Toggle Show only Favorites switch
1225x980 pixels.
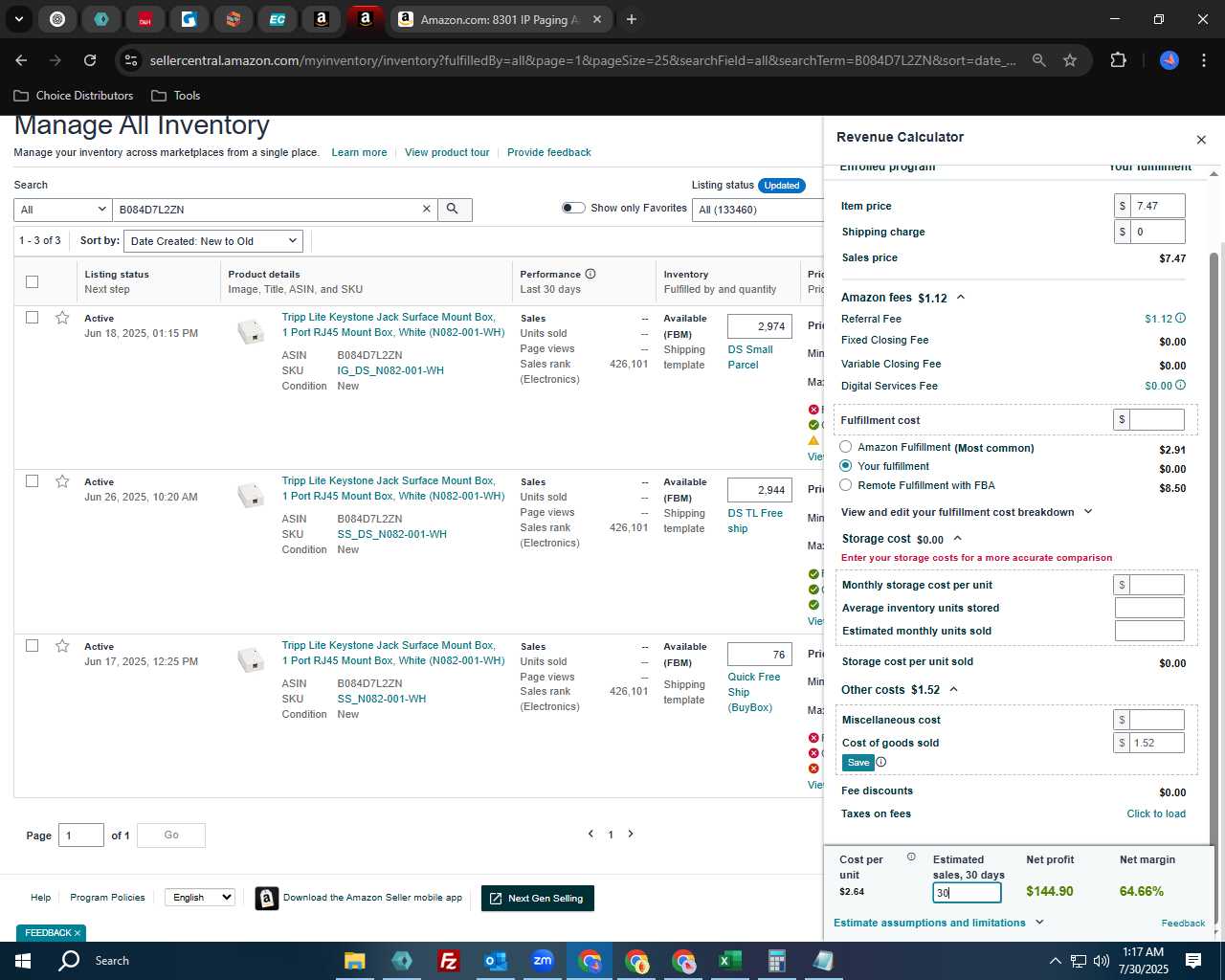[573, 208]
